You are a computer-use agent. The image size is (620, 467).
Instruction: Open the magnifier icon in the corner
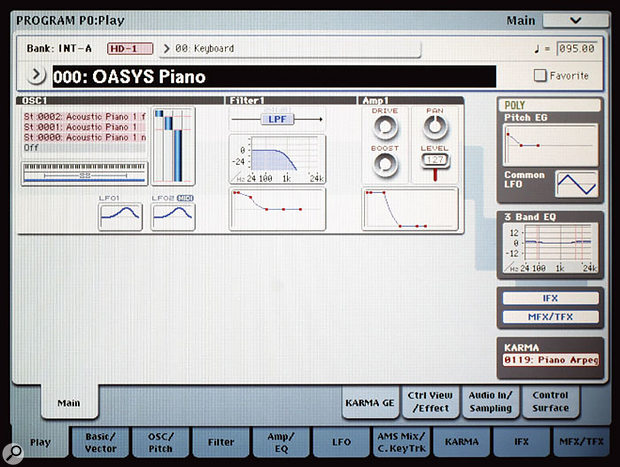pyautogui.click(x=13, y=454)
